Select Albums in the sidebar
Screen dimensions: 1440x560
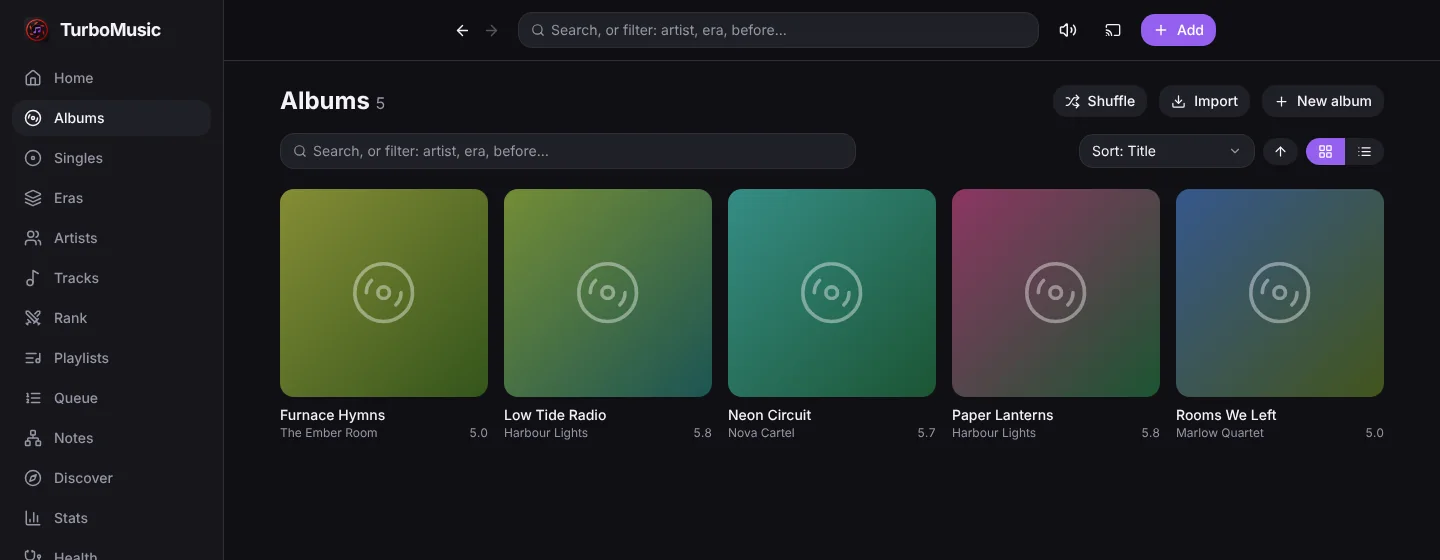coord(111,118)
